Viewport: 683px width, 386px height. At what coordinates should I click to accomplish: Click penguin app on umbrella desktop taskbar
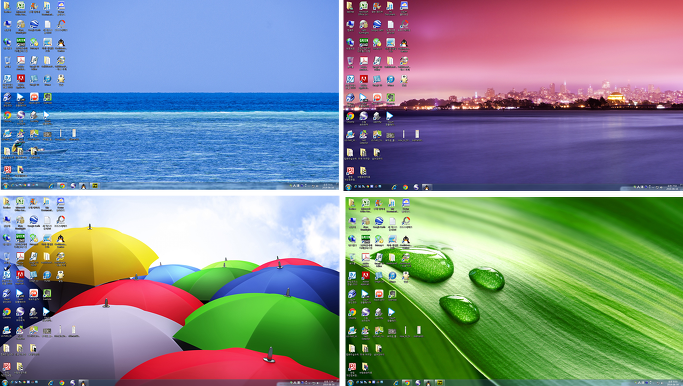(x=83, y=383)
